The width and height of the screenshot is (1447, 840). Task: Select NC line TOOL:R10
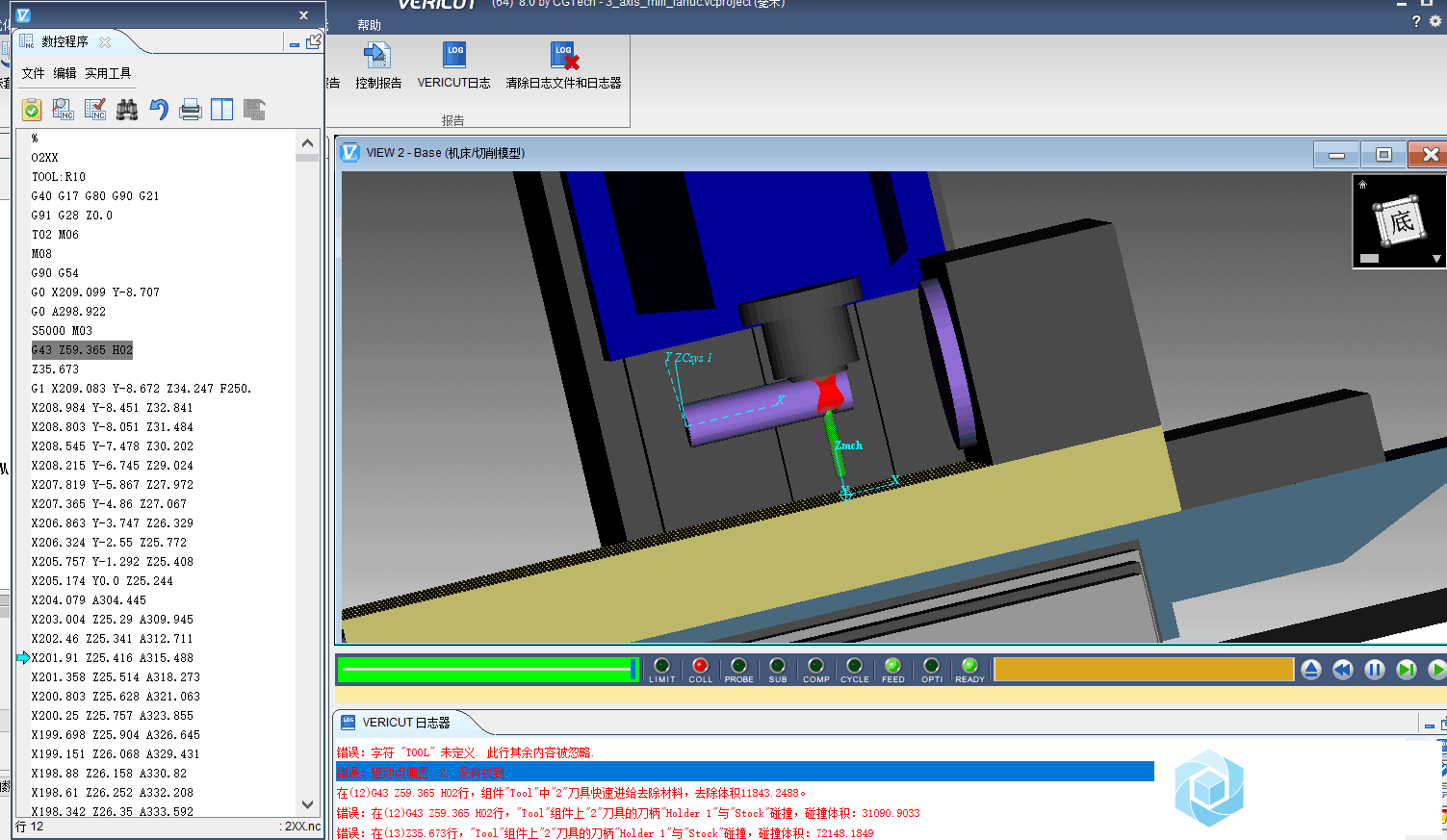(59, 177)
